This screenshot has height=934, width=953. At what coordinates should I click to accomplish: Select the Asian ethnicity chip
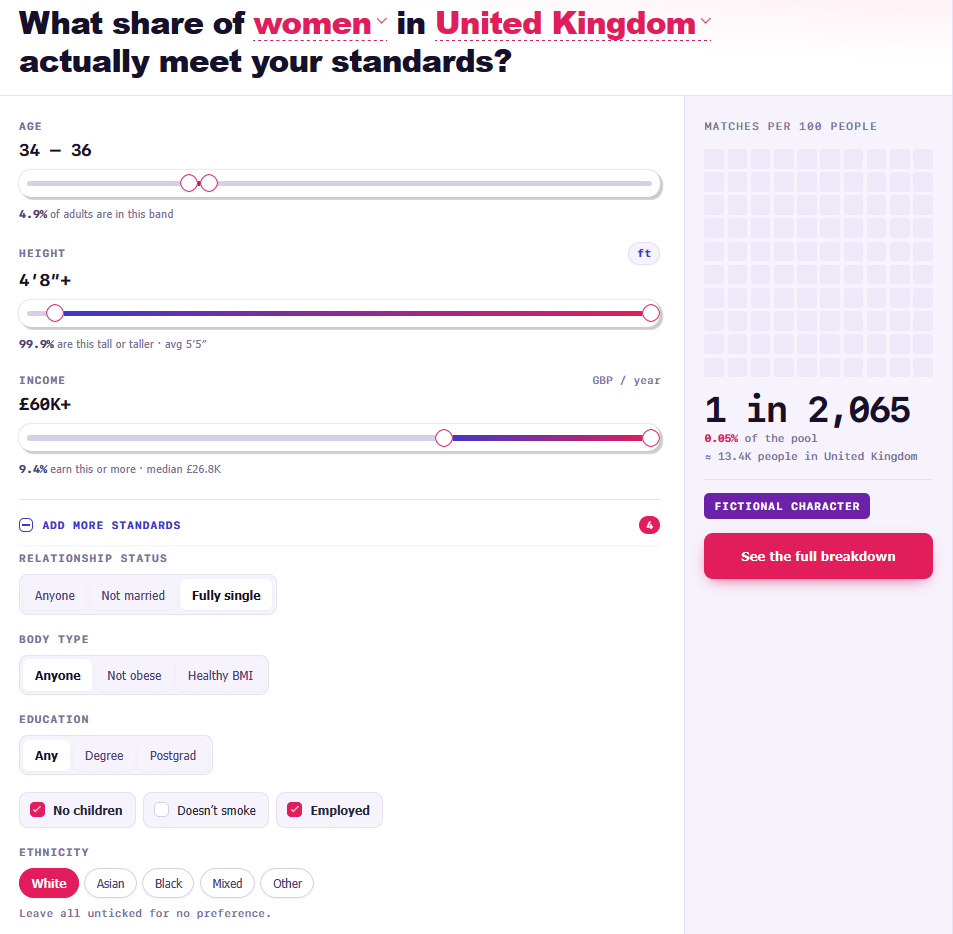tap(111, 883)
